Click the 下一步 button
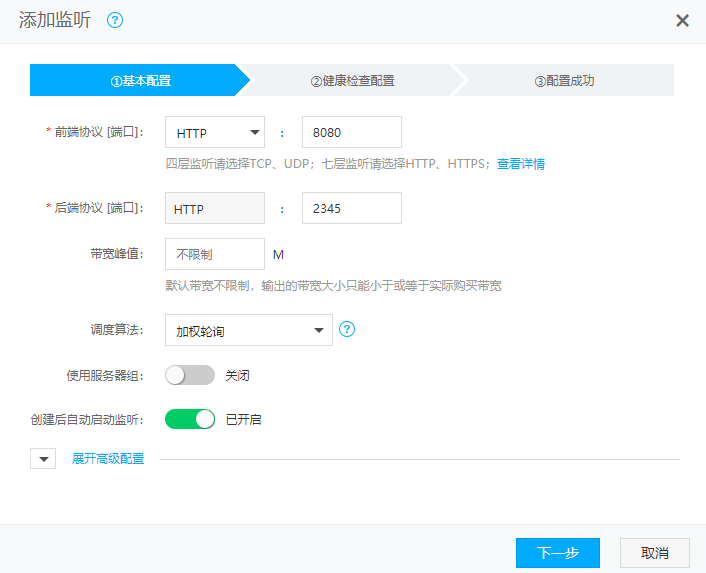The image size is (706, 573). click(558, 553)
